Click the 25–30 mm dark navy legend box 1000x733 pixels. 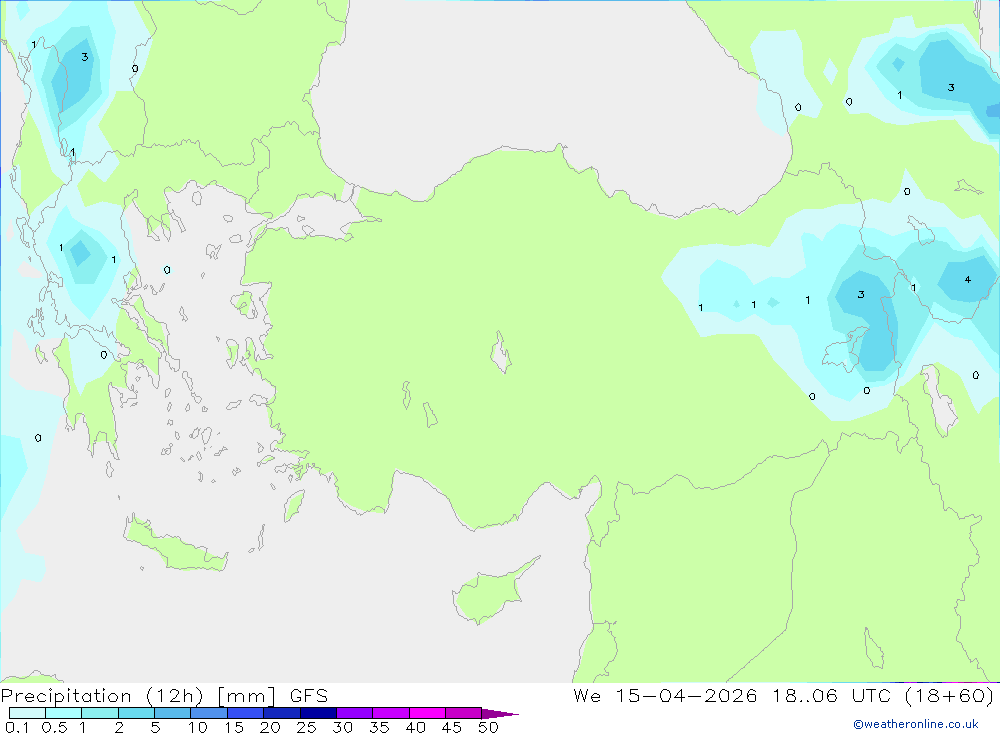tap(318, 713)
